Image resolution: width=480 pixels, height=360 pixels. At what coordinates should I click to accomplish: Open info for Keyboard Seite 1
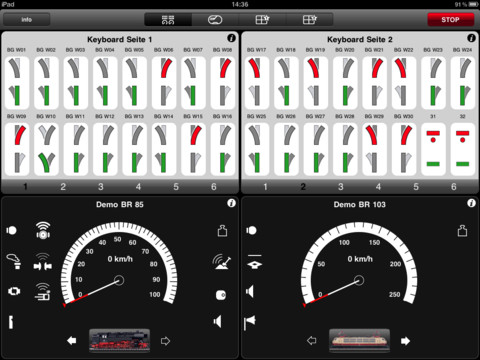(x=231, y=38)
